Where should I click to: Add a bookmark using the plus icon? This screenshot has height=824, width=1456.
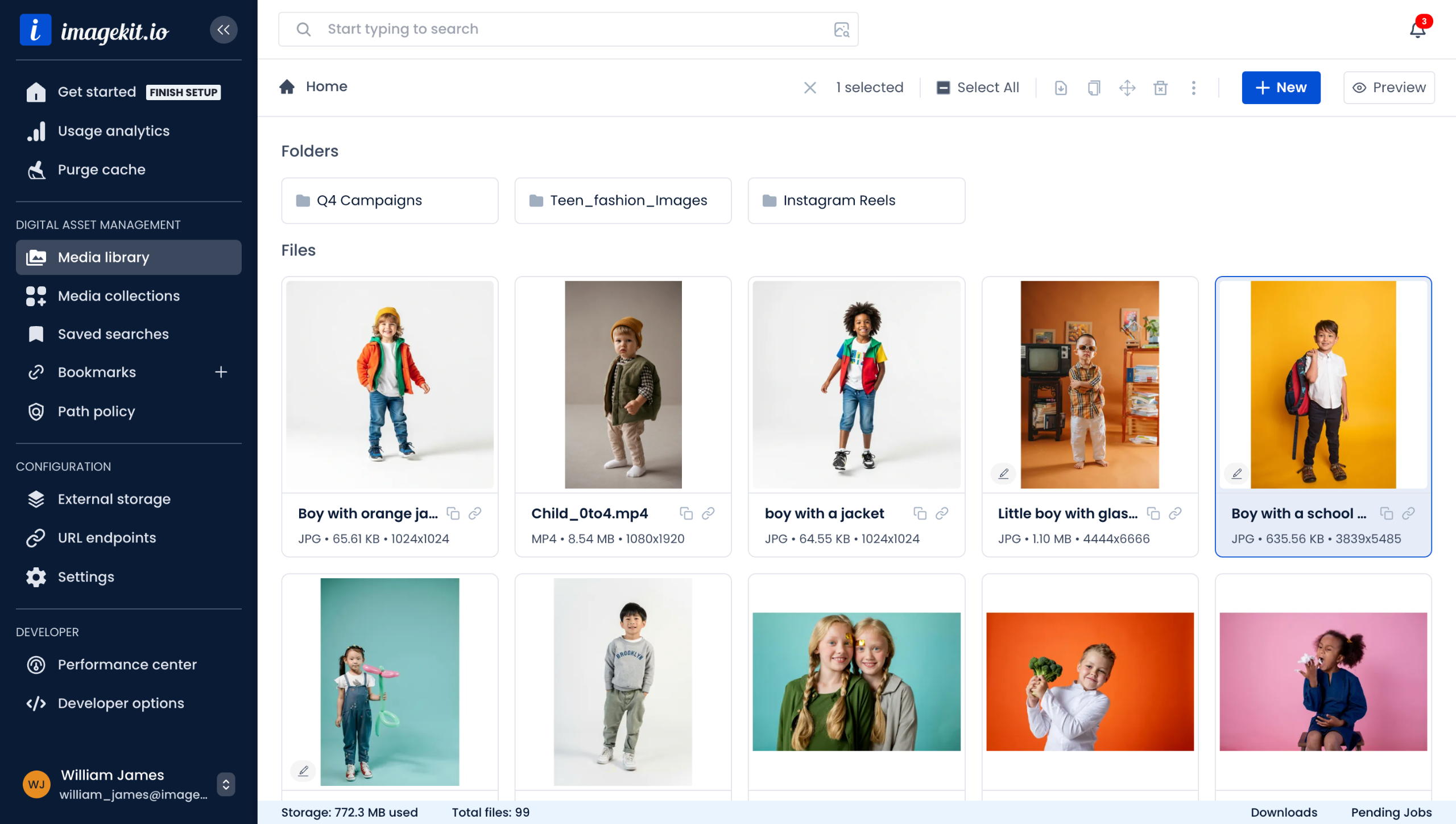pyautogui.click(x=221, y=372)
